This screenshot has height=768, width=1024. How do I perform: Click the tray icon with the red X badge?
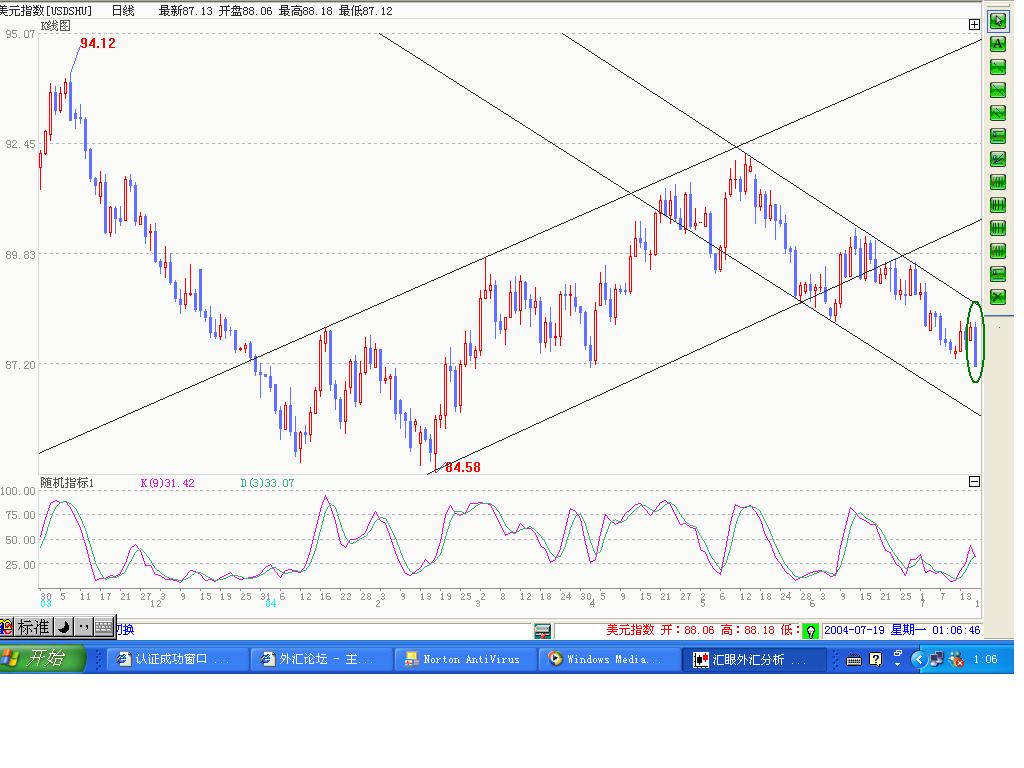click(956, 660)
